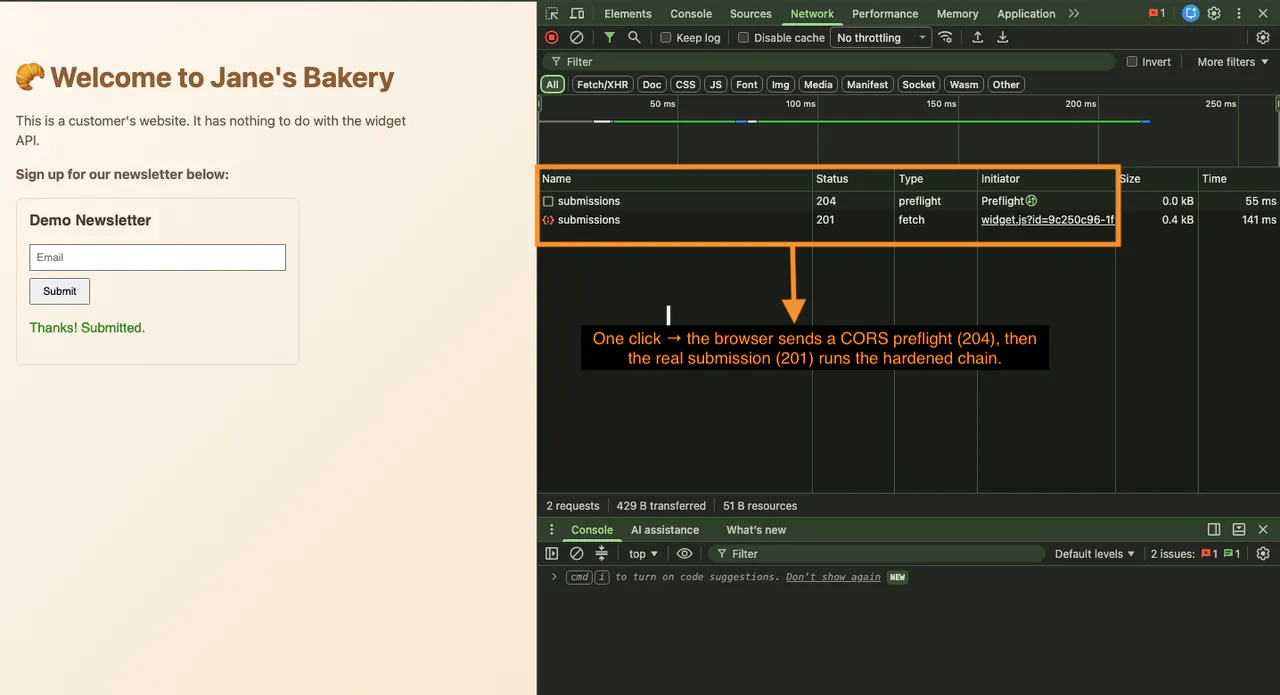Open the top JavaScript context selector
This screenshot has width=1280, height=695.
(643, 554)
